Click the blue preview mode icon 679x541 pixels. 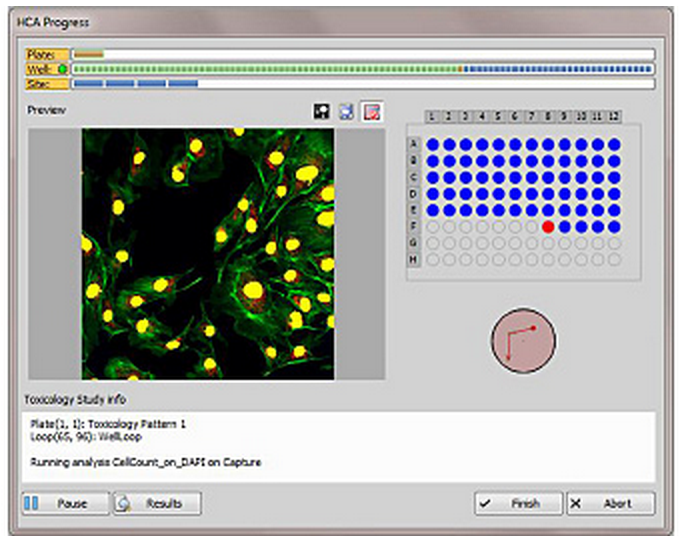[x=346, y=112]
